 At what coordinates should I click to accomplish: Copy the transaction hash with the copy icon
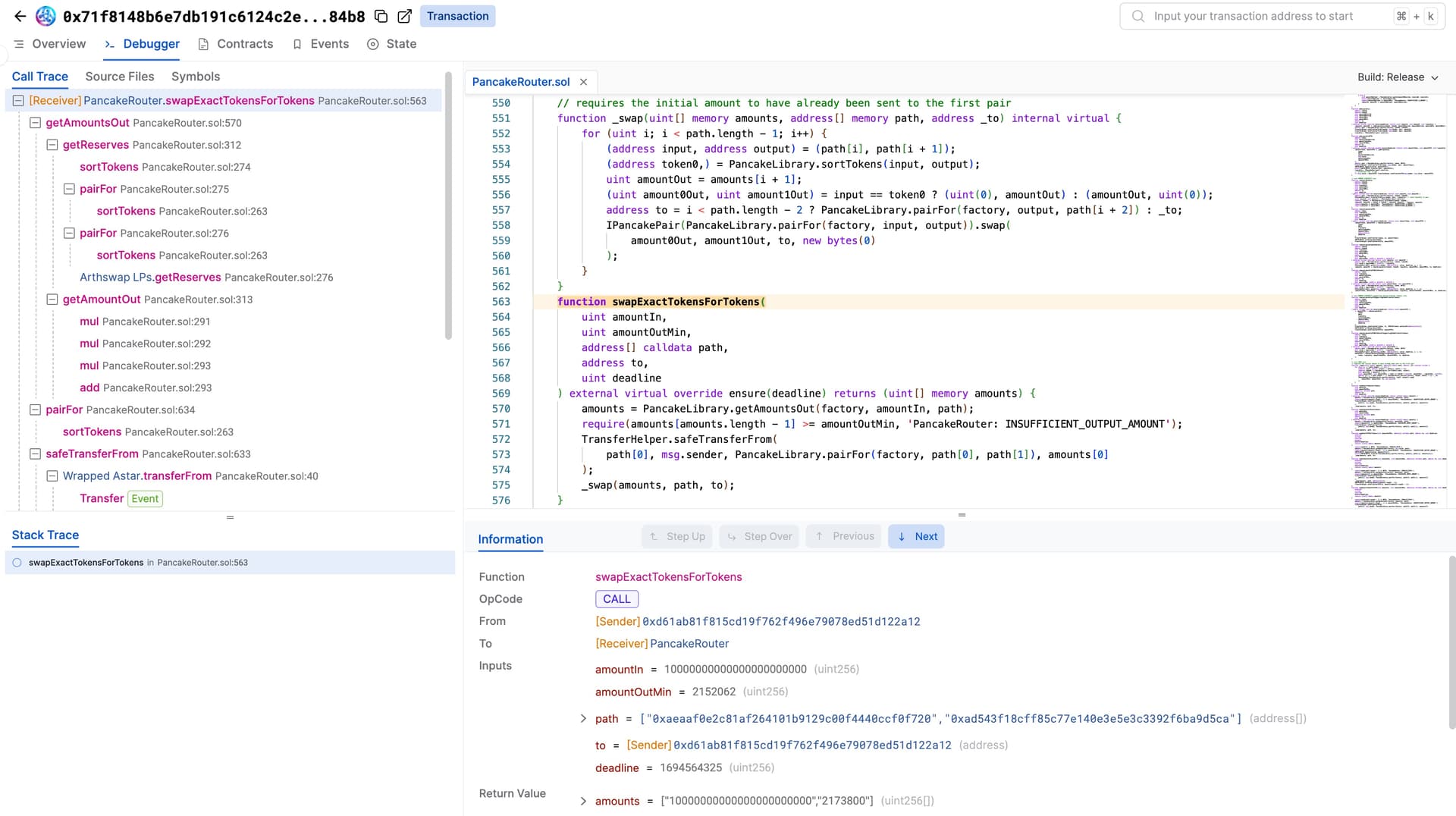click(381, 16)
